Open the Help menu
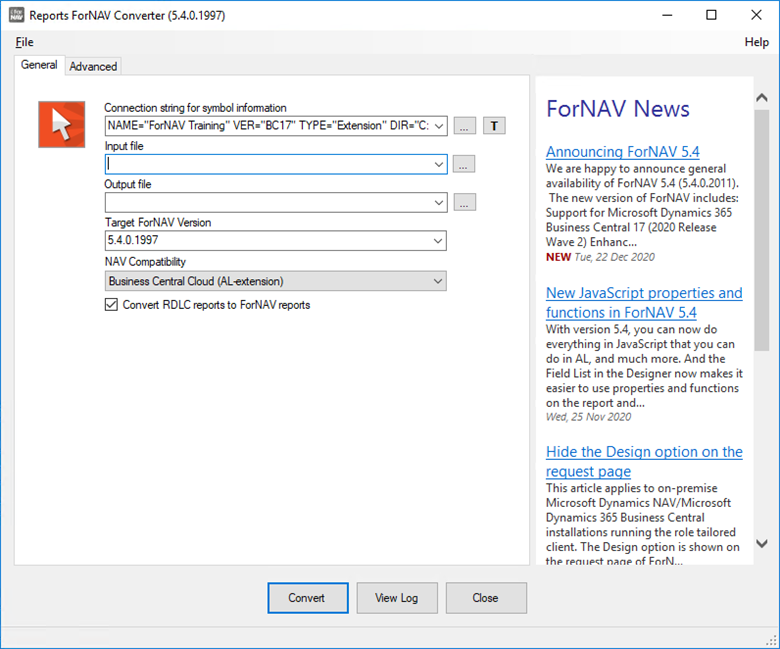Image resolution: width=780 pixels, height=649 pixels. (756, 42)
